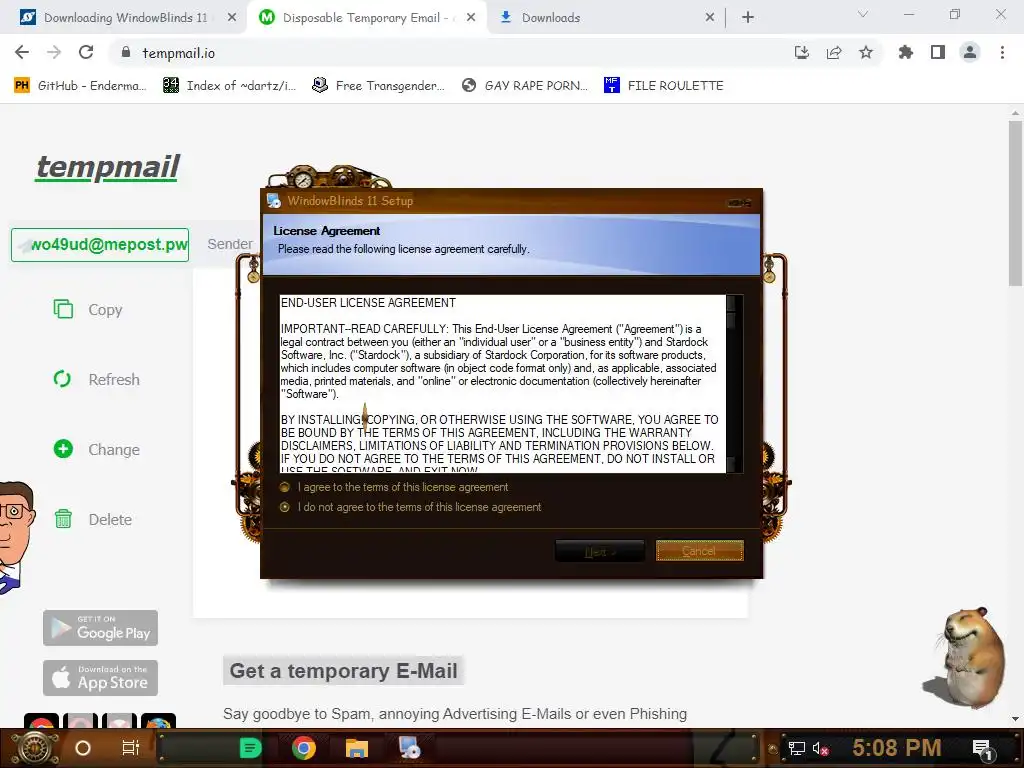This screenshot has height=768, width=1024.
Task: Click the Refresh inbox icon
Action: (x=63, y=379)
